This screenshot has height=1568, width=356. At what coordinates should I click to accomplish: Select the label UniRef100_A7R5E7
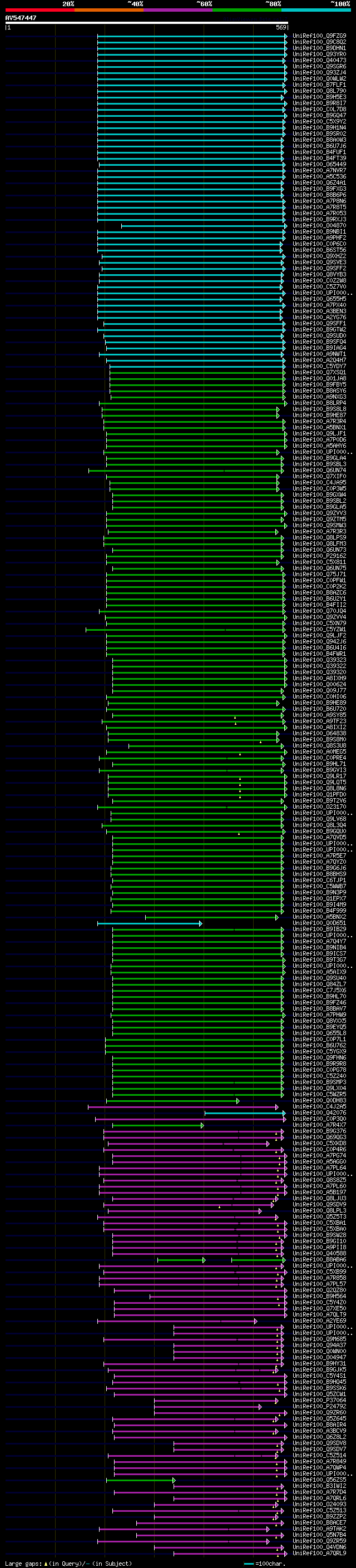point(319,856)
